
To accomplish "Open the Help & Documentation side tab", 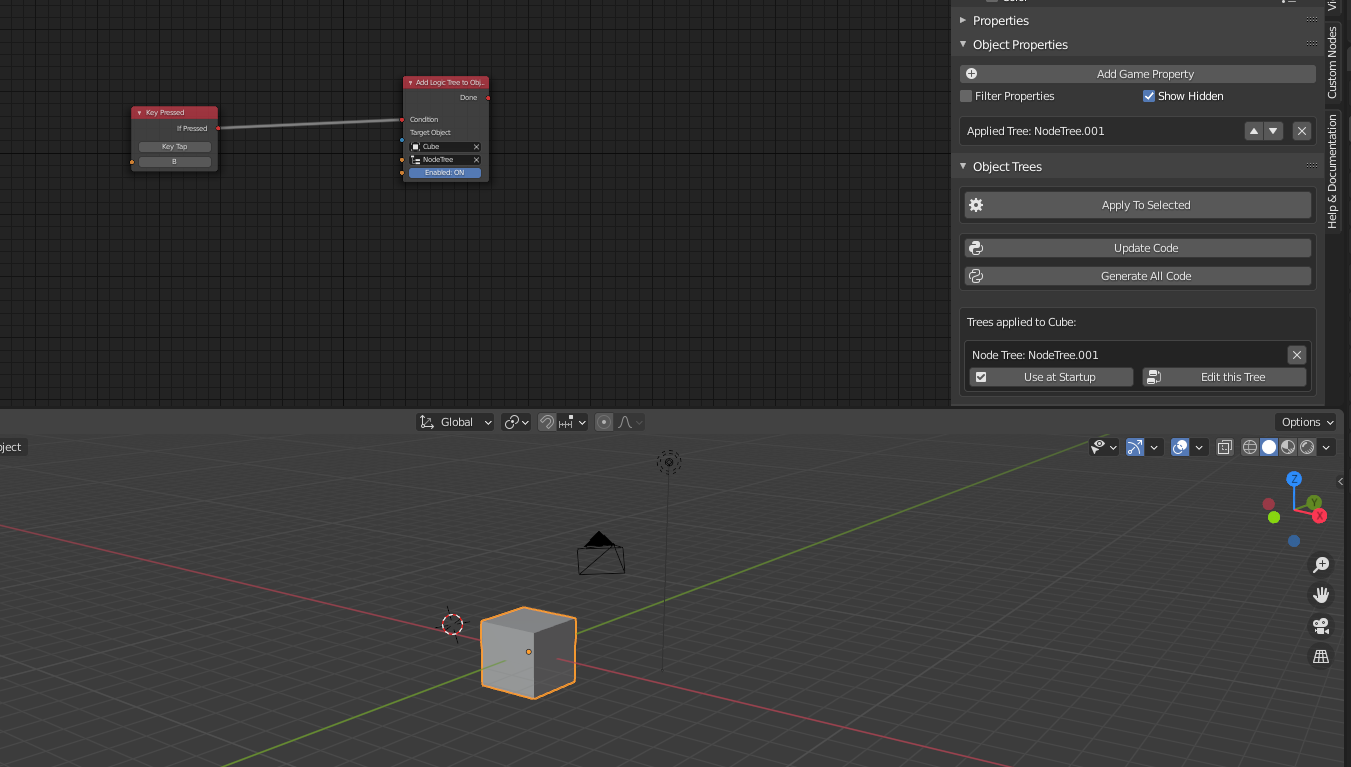I will click(x=1333, y=171).
